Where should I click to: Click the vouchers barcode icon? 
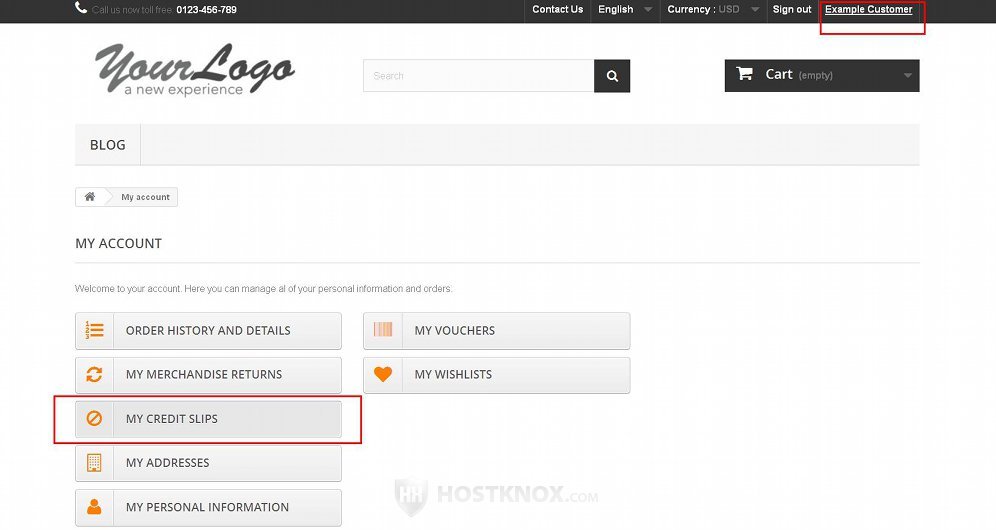[383, 330]
